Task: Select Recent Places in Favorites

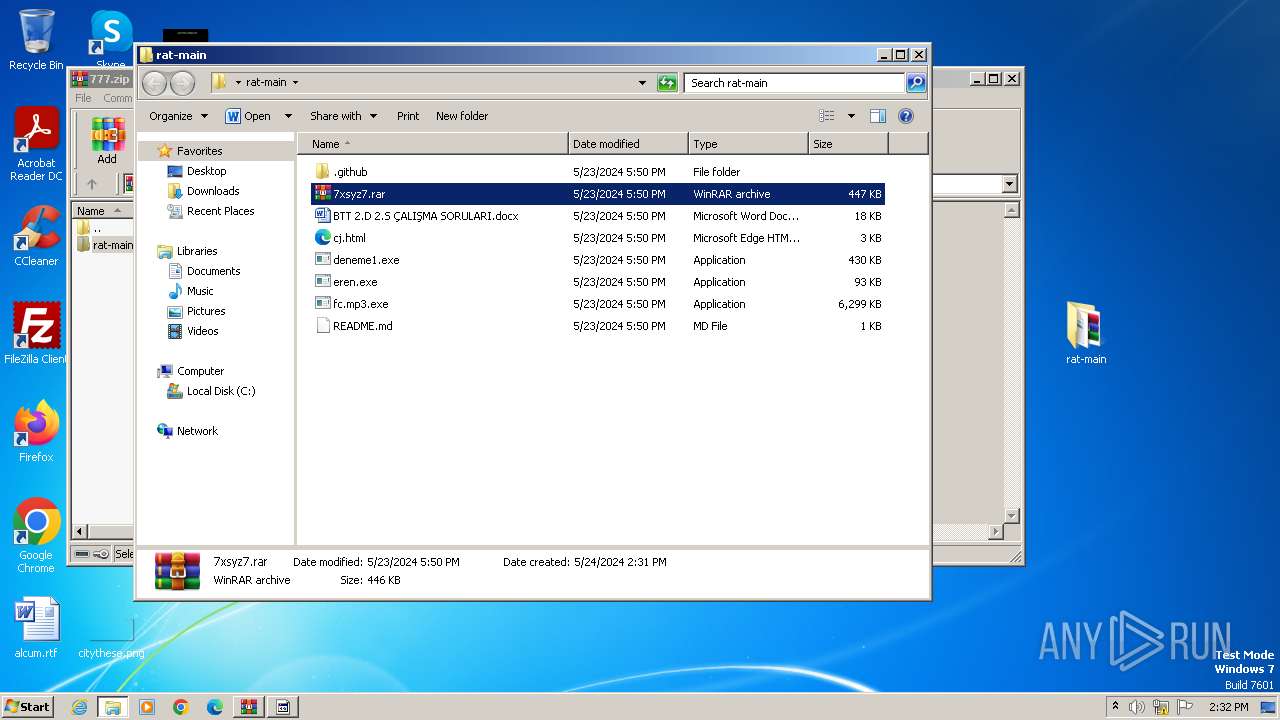Action: (220, 211)
